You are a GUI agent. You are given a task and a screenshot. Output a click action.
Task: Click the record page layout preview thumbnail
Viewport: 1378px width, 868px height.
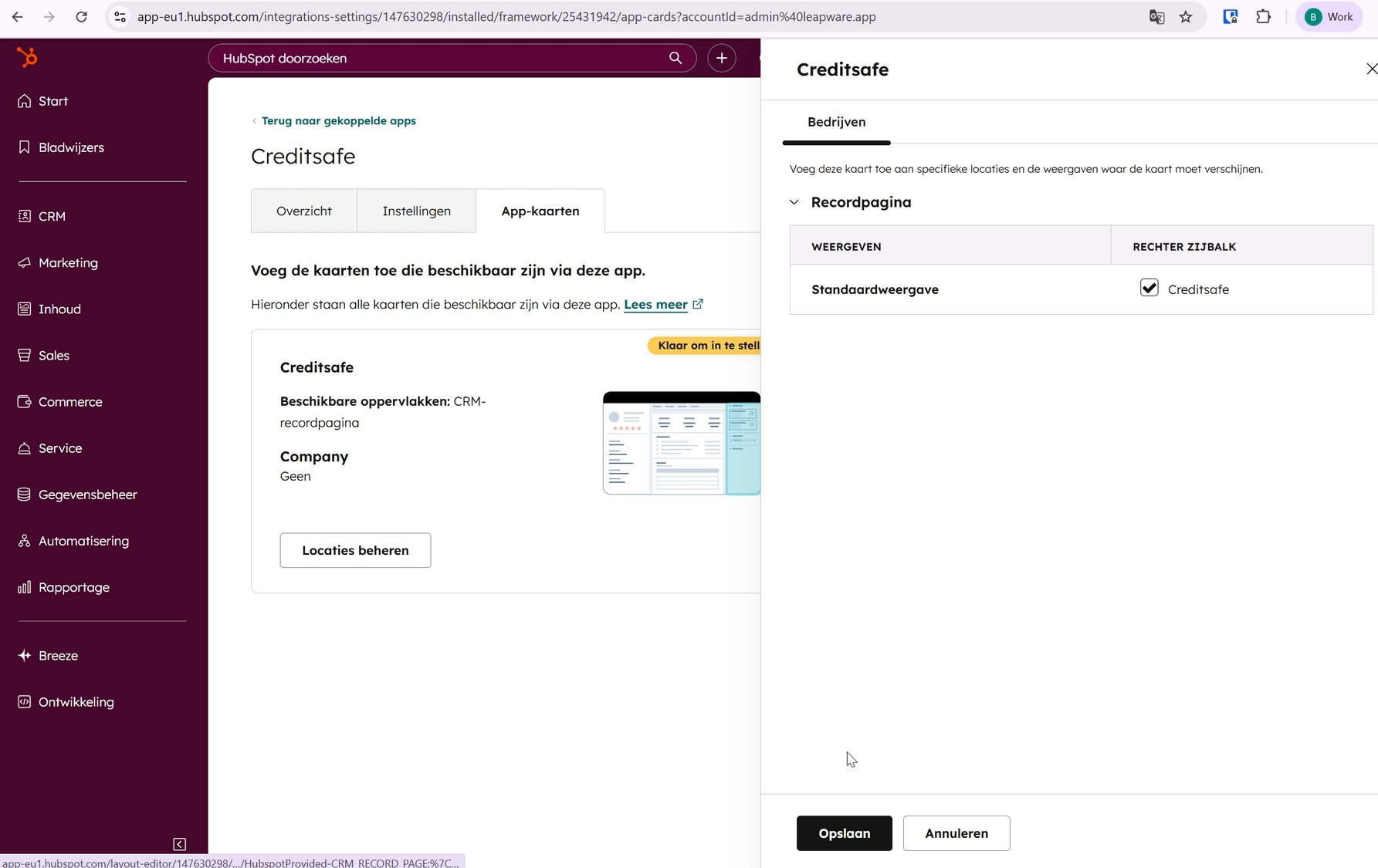[x=681, y=443]
